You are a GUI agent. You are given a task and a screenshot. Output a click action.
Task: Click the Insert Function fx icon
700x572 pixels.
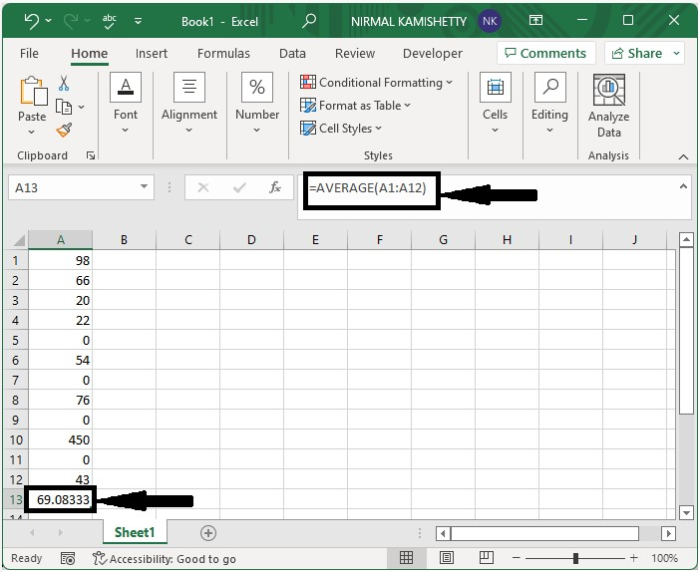point(274,187)
